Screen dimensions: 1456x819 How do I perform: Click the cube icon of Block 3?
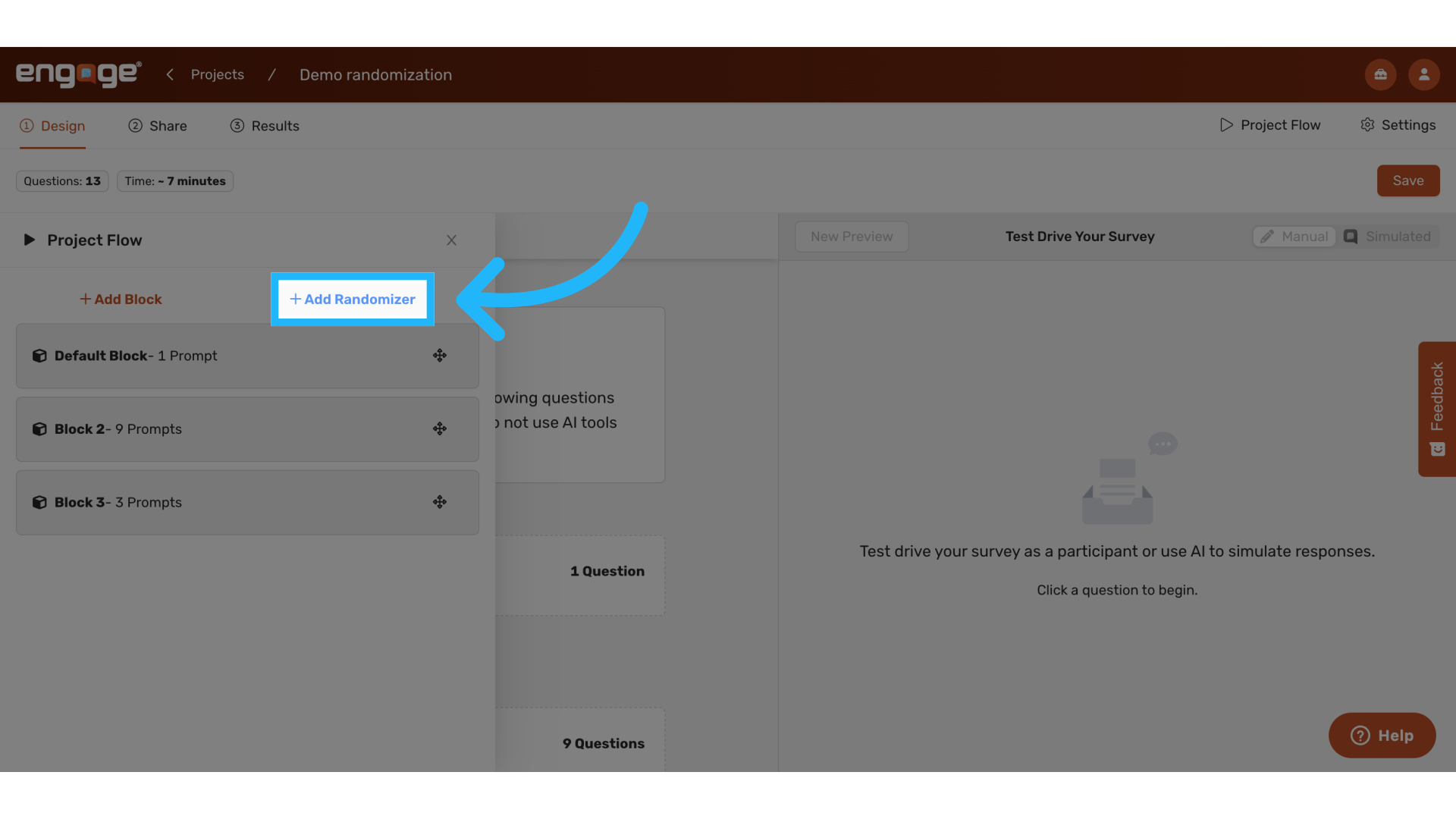click(x=39, y=503)
